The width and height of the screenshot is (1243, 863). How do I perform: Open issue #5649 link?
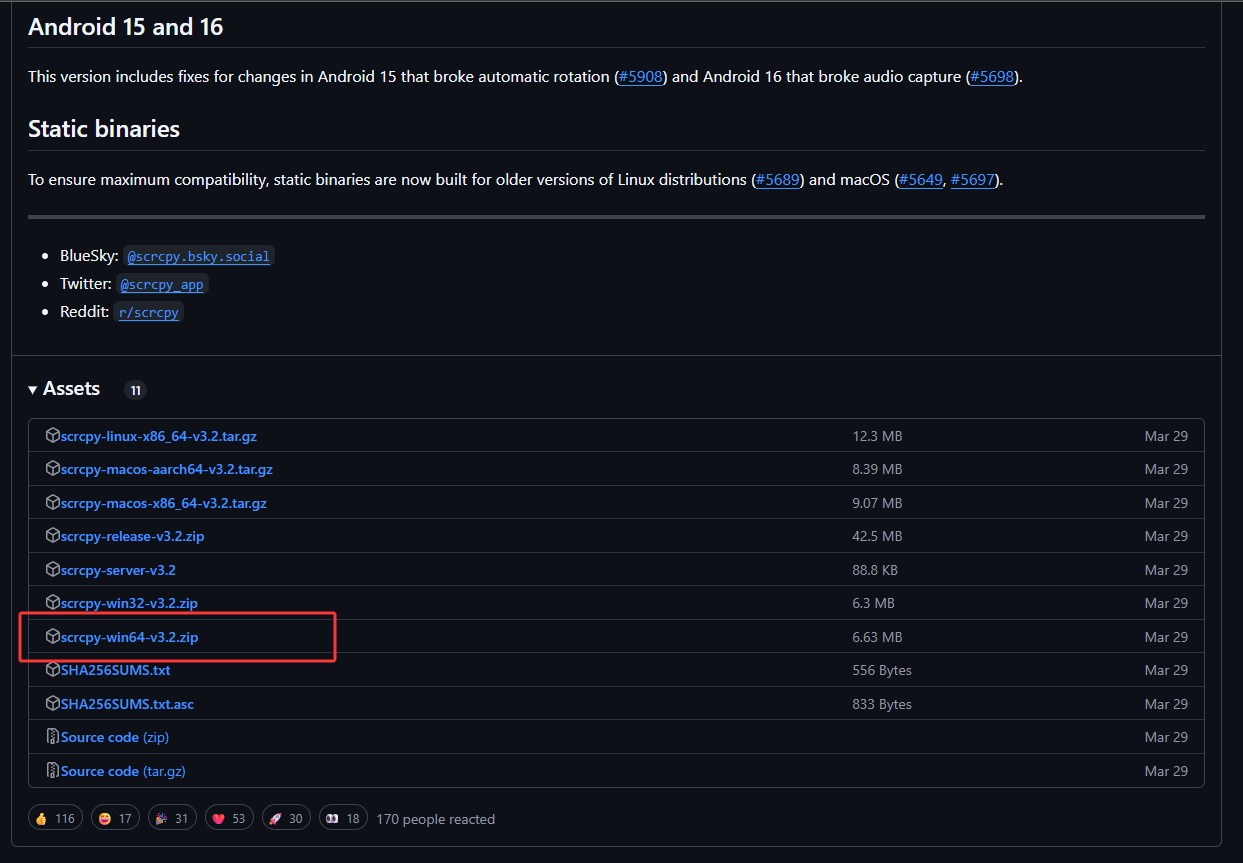pyautogui.click(x=921, y=180)
